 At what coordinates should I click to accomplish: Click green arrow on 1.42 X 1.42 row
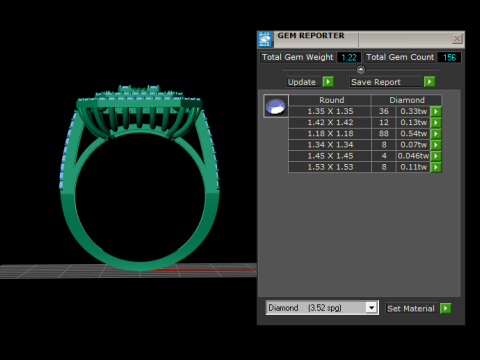click(x=436, y=122)
